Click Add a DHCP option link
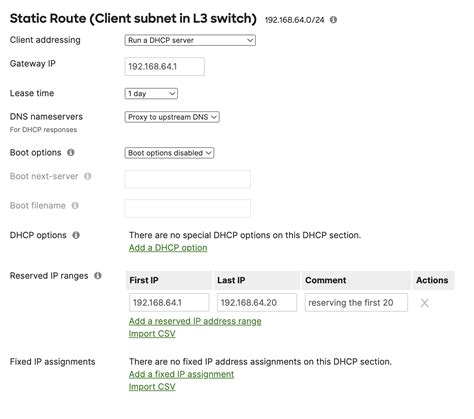Screen dimensions: 474x419 (x=168, y=248)
